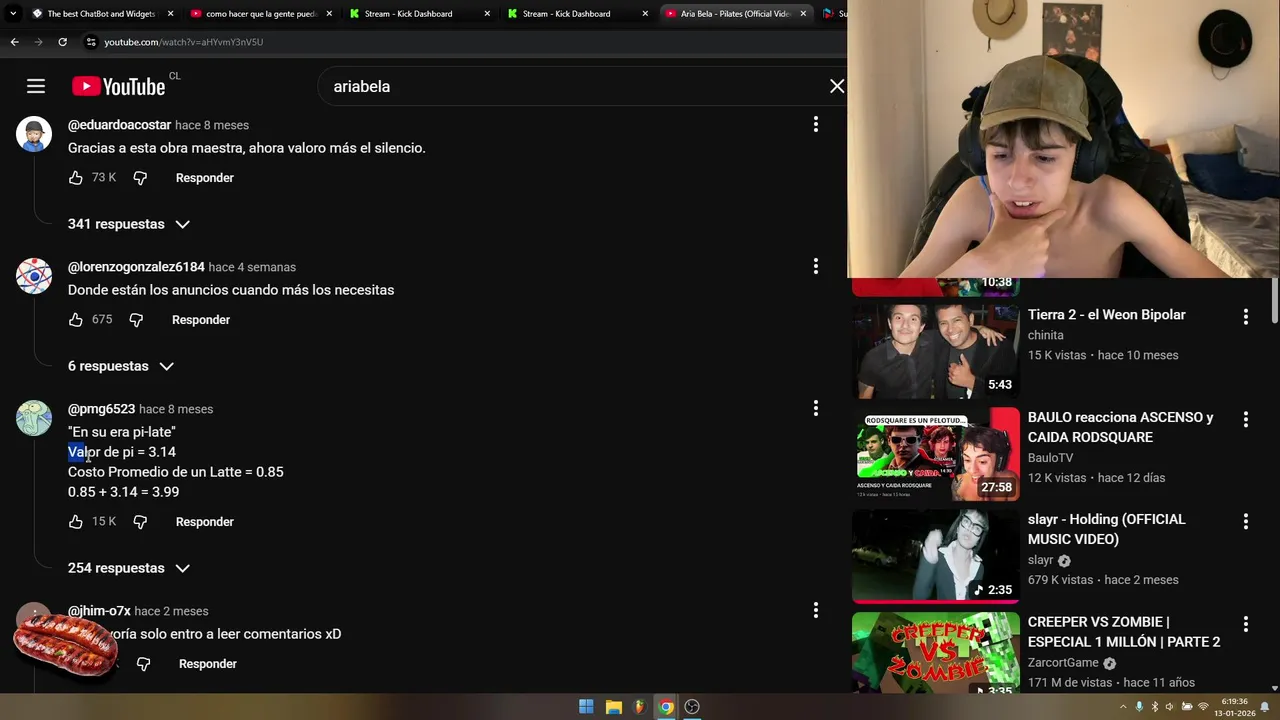
Task: Click the page vertical scrollbar
Action: pos(1275,301)
